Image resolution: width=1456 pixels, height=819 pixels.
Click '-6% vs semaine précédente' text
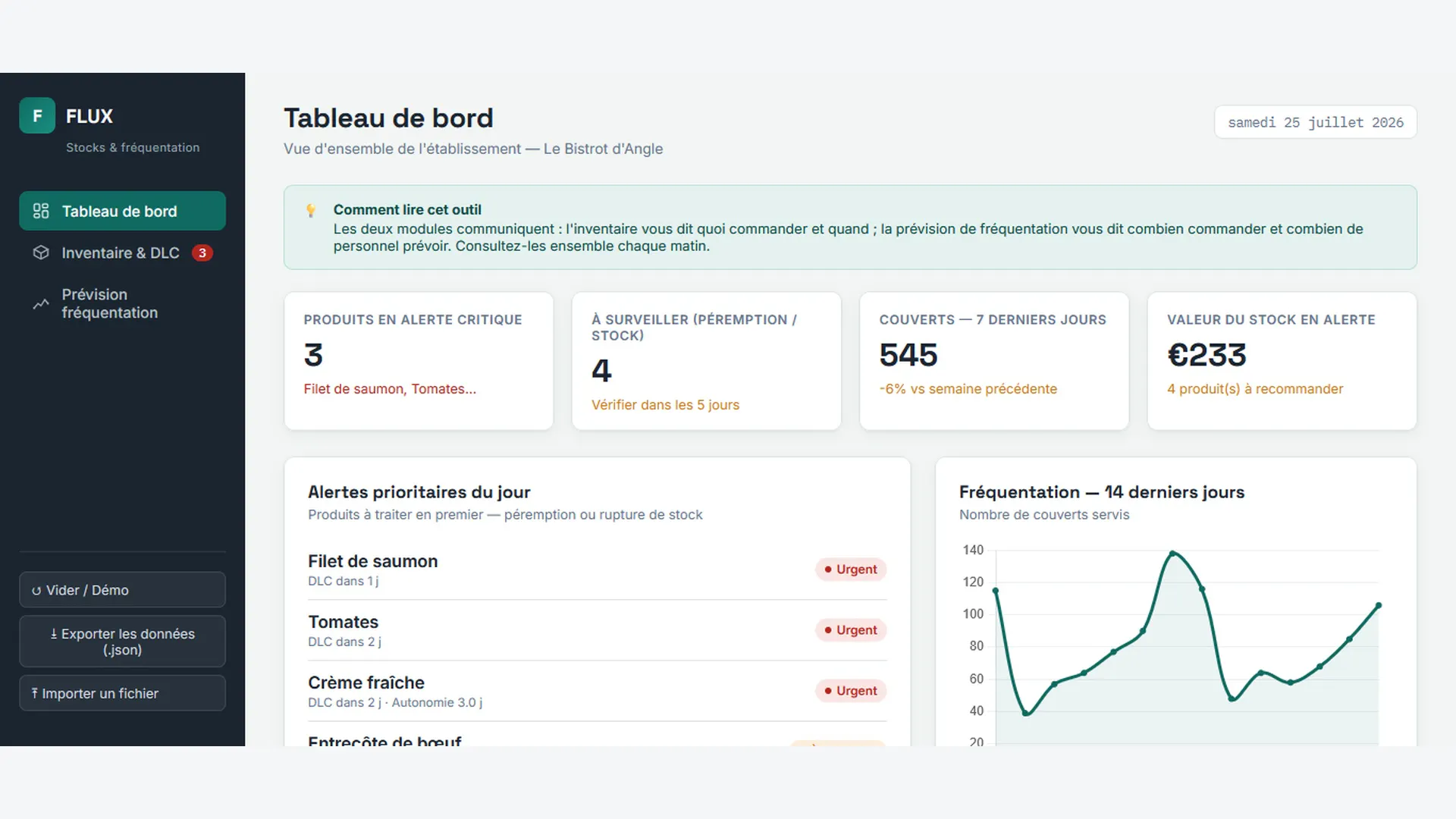point(968,389)
